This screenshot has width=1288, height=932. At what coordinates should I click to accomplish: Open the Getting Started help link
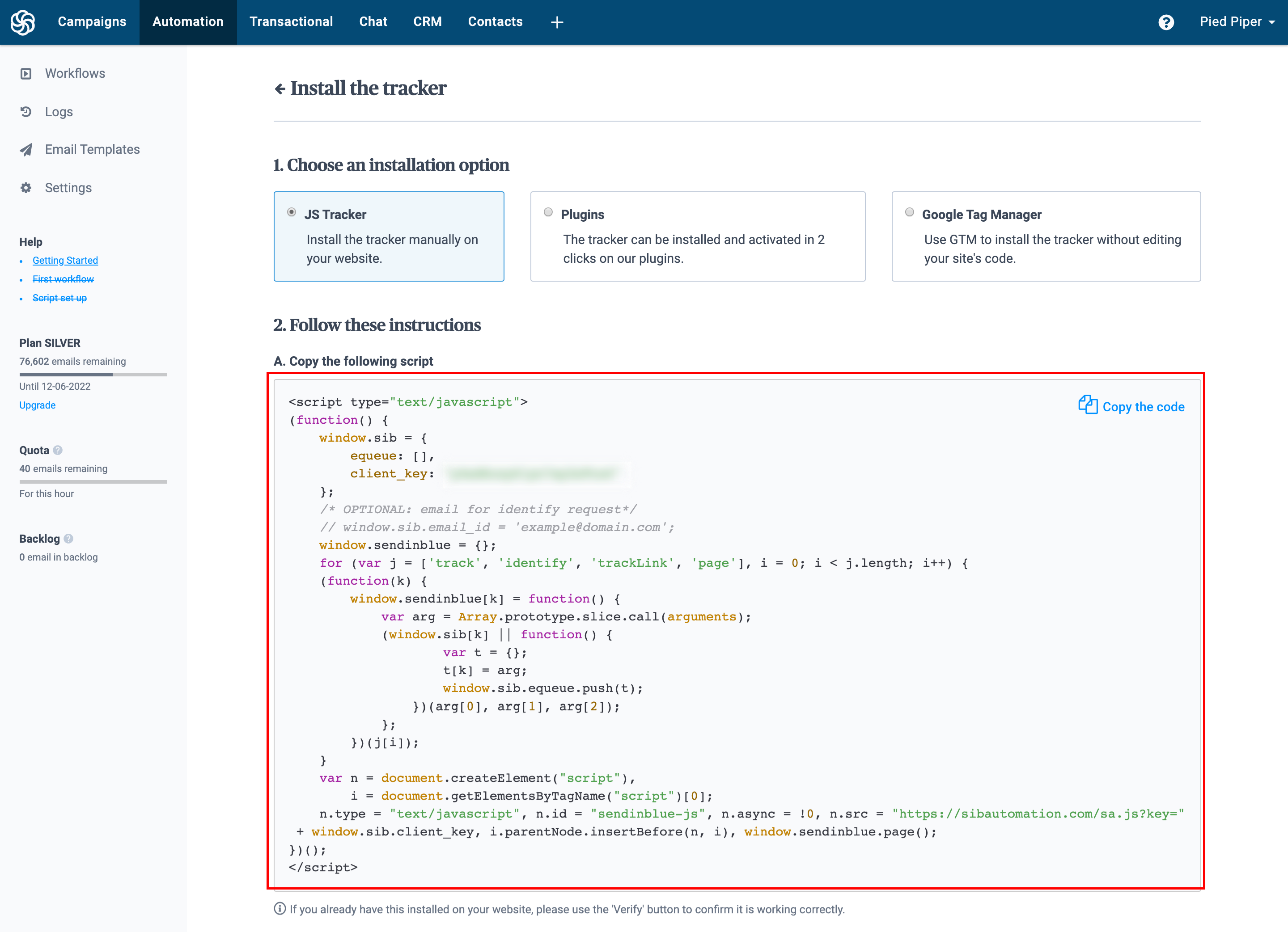pyautogui.click(x=65, y=261)
